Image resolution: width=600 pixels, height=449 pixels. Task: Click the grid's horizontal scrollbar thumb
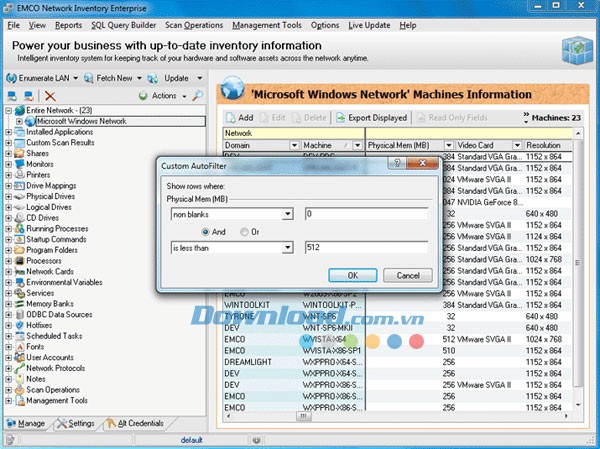pyautogui.click(x=303, y=416)
